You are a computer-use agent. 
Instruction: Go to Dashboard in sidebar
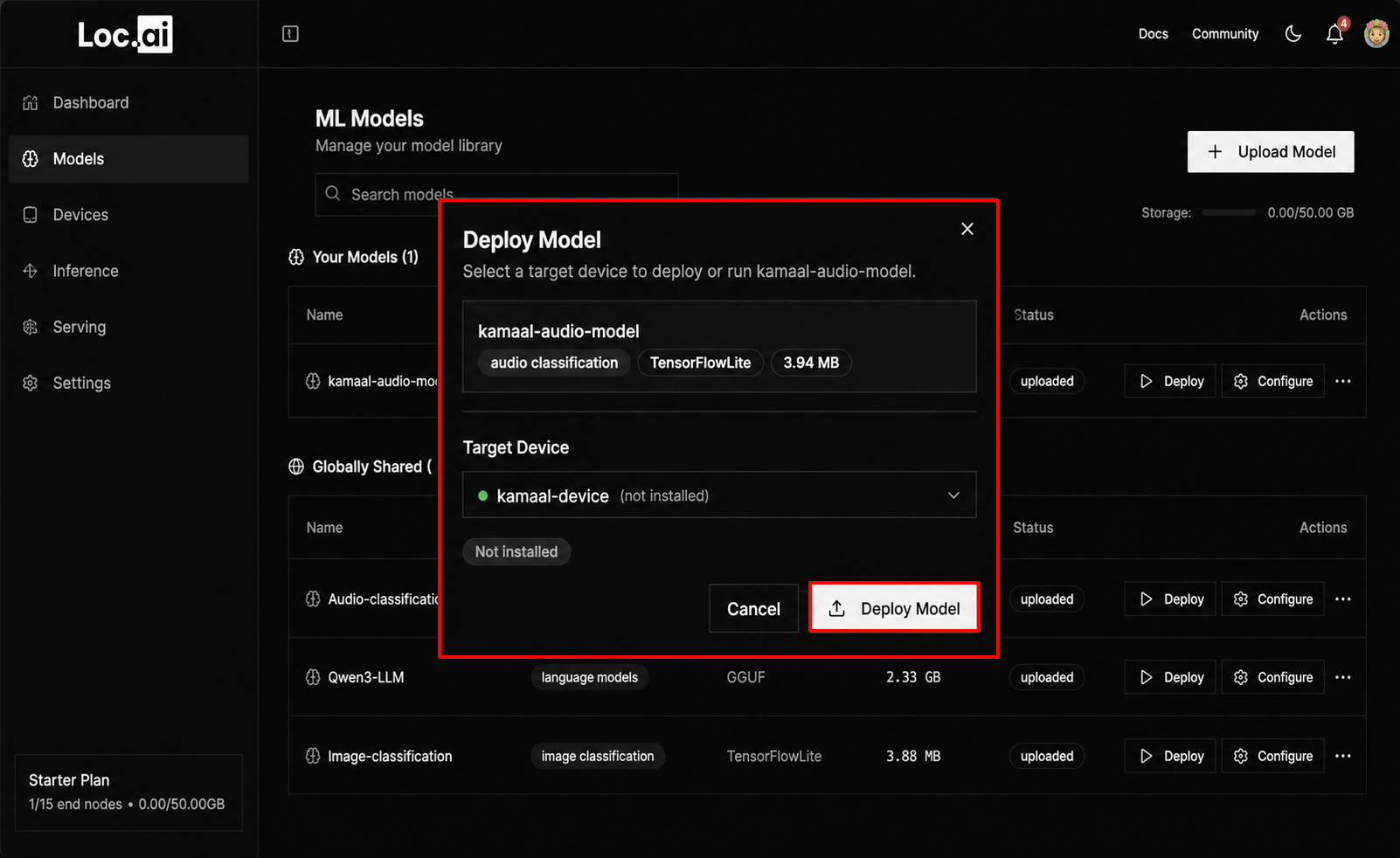128,103
